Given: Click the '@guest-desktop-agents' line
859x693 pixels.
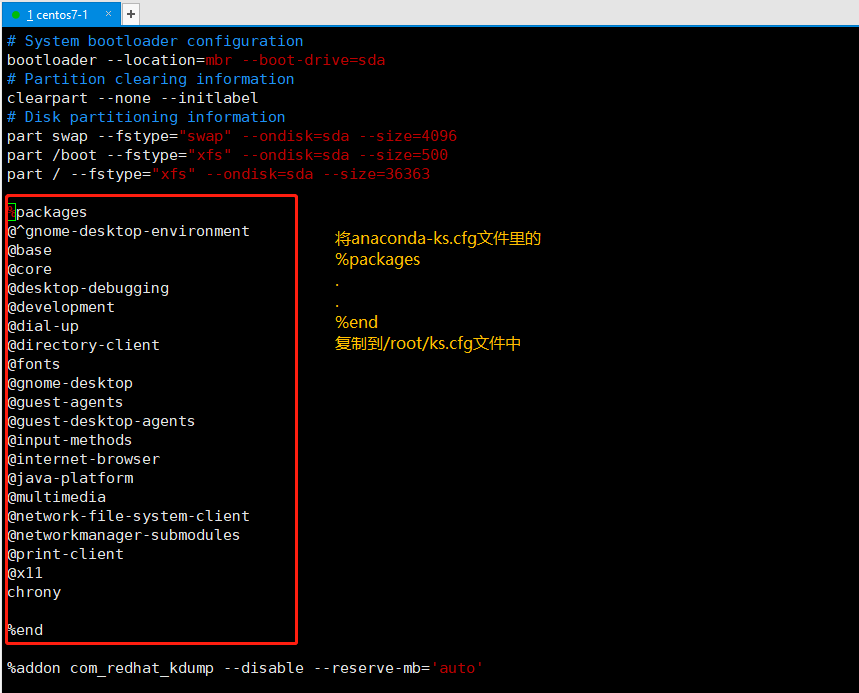Looking at the screenshot, I should pyautogui.click(x=101, y=421).
